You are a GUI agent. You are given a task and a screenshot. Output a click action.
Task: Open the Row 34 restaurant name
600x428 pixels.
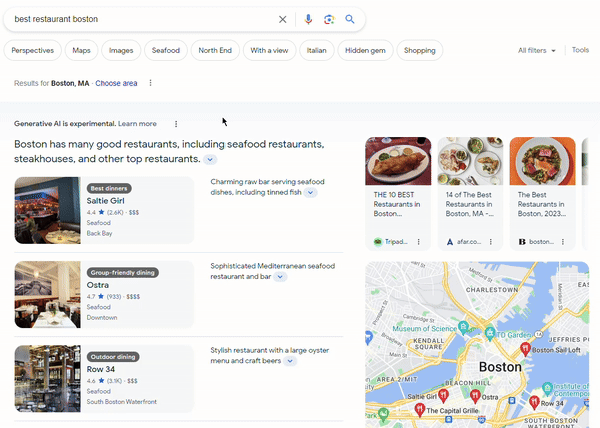click(x=101, y=369)
